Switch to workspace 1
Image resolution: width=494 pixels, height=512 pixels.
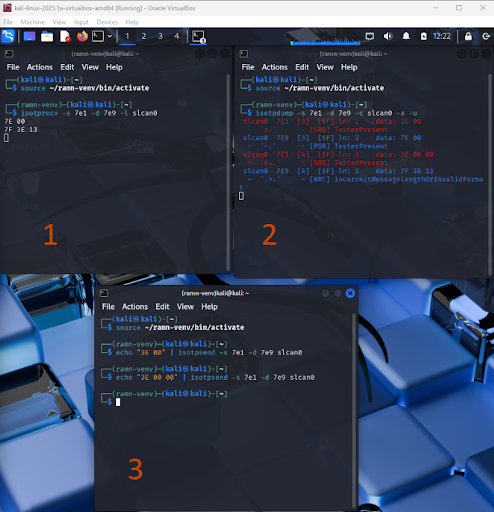click(x=127, y=36)
